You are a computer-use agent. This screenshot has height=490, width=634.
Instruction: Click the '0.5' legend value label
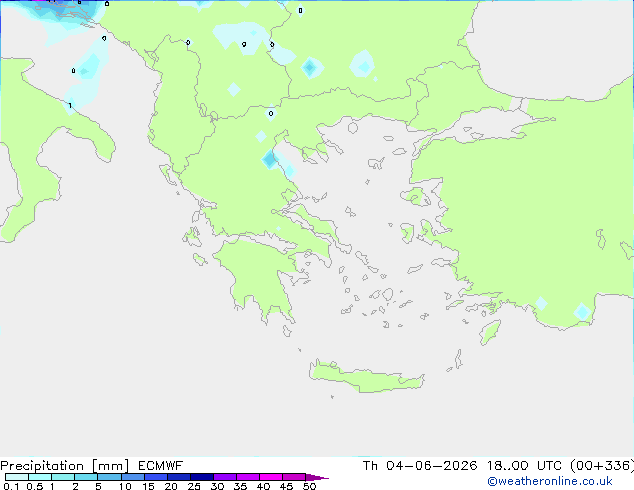[x=34, y=486]
